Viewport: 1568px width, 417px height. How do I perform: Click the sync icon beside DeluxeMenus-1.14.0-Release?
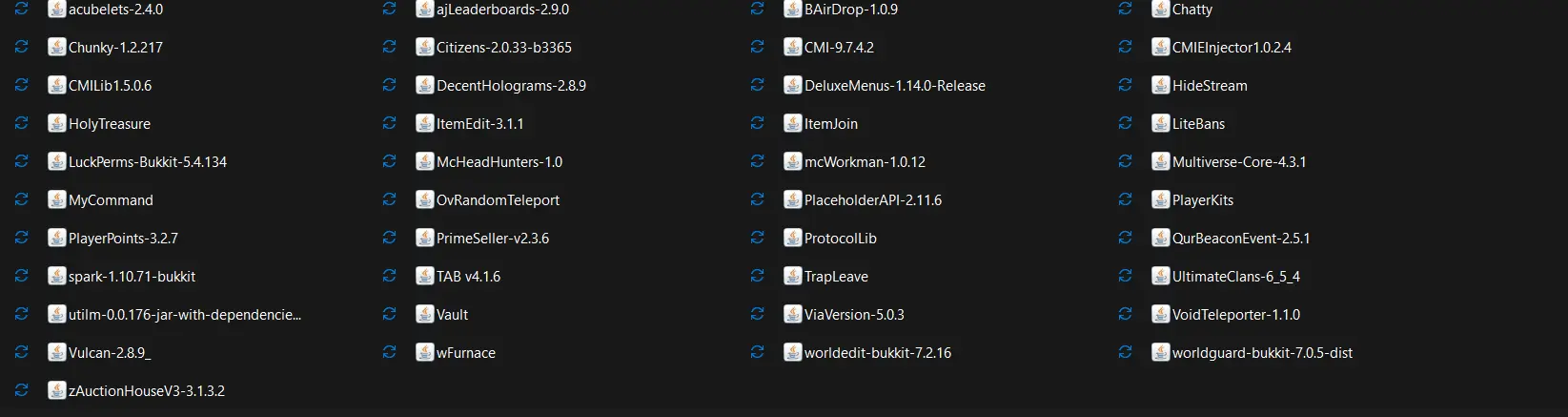757,85
